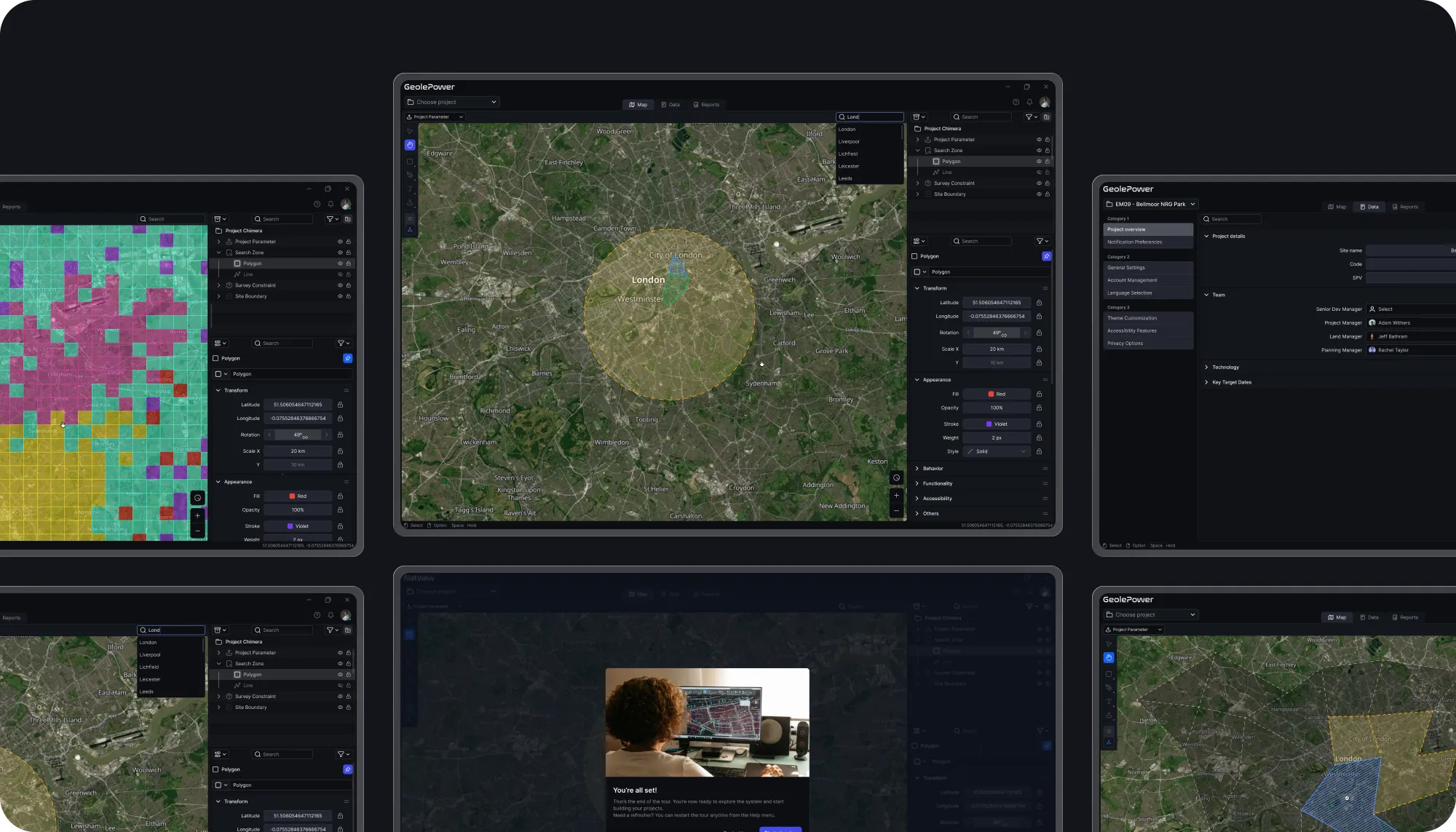Open the filter icon above the layers panel
Viewport: 1456px width, 832px height.
pyautogui.click(x=1029, y=116)
